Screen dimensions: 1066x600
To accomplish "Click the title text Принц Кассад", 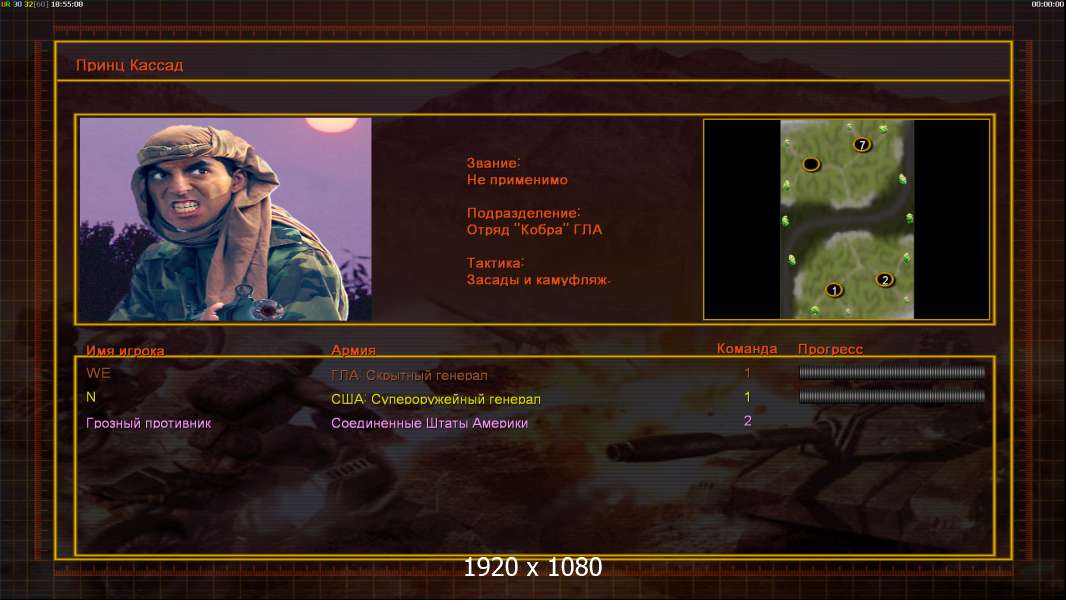I will (x=129, y=65).
